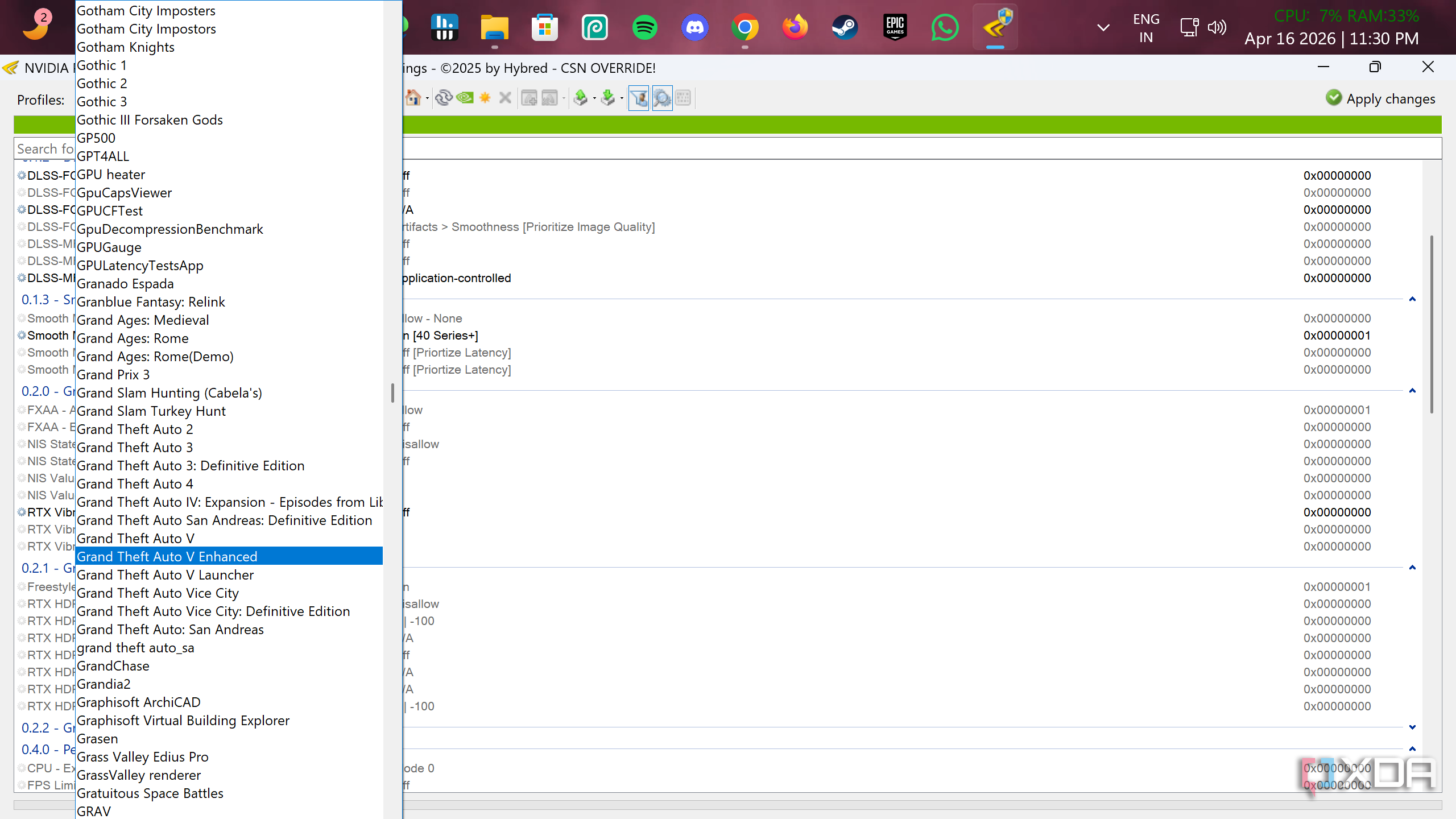Click the refresh profile arrows icon

tap(444, 98)
